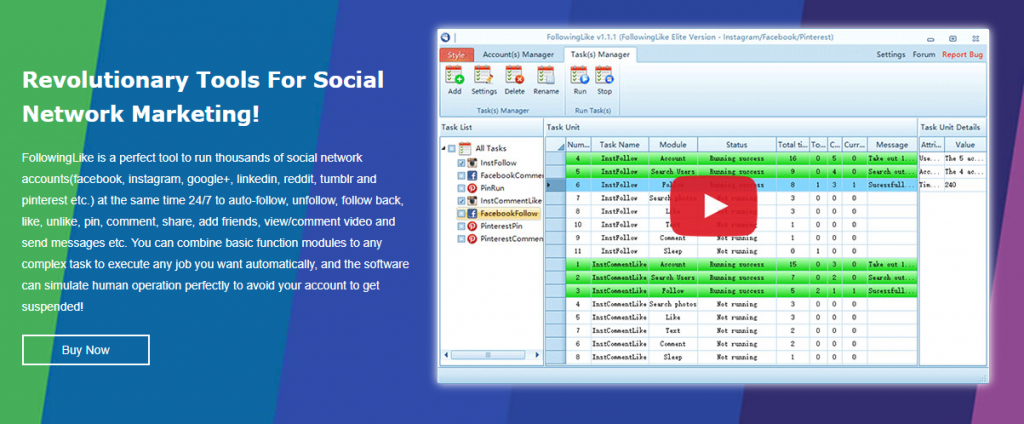Click the Facebook icon beside FacebookFollow
The width and height of the screenshot is (1024, 424).
coord(472,214)
